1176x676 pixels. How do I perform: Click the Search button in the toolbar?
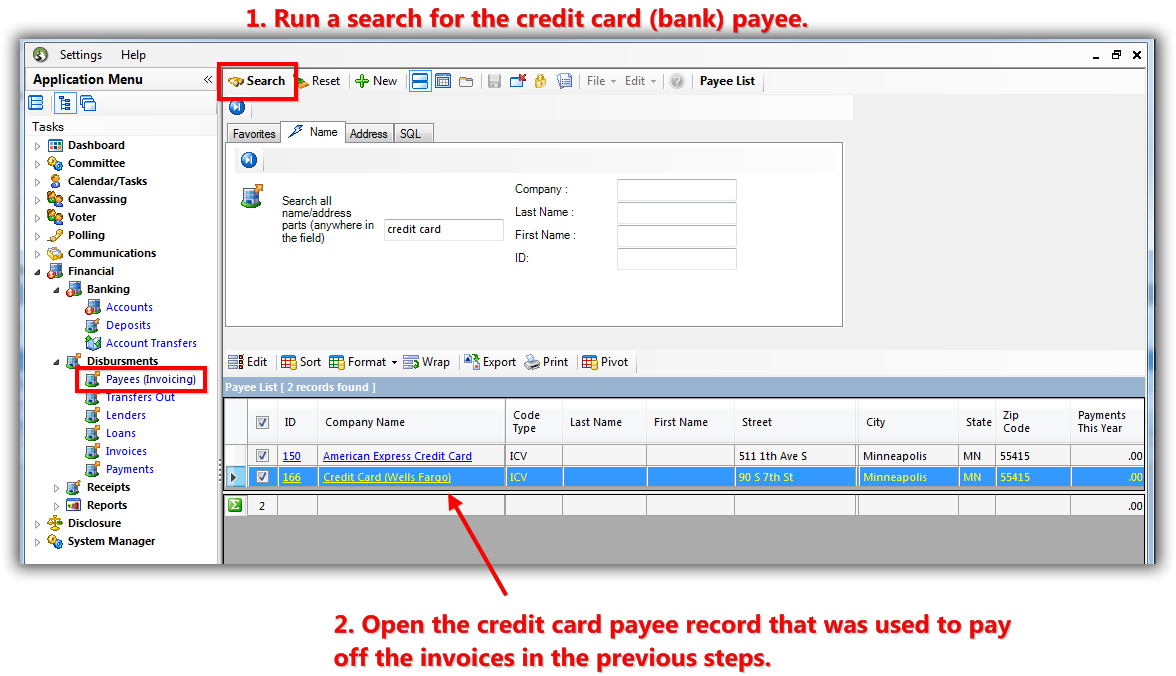[256, 81]
